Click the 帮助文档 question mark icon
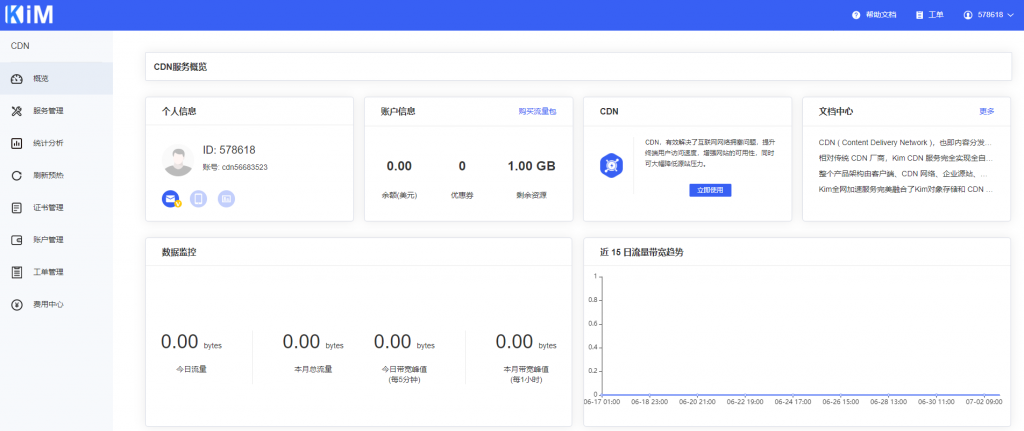This screenshot has width=1024, height=431. [856, 15]
